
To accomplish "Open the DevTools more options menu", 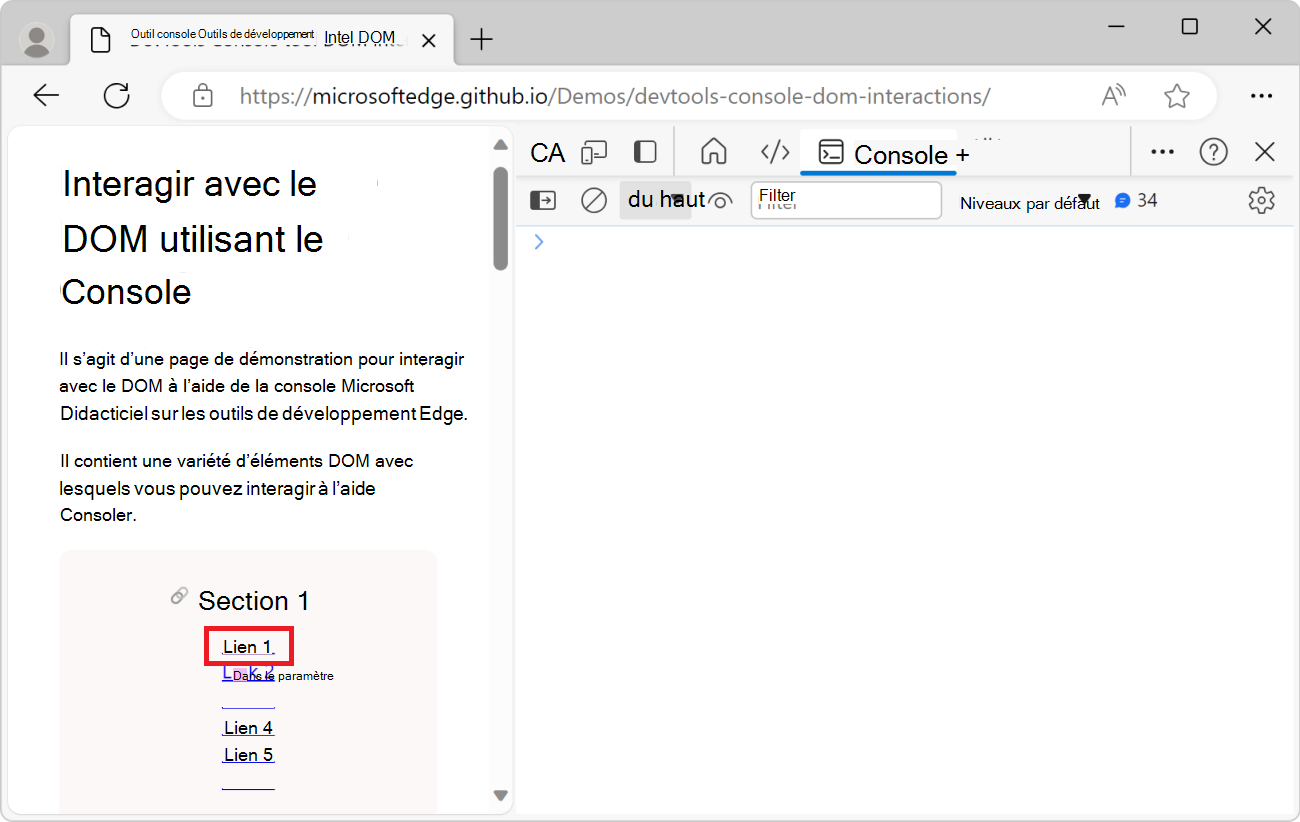I will [x=1162, y=151].
